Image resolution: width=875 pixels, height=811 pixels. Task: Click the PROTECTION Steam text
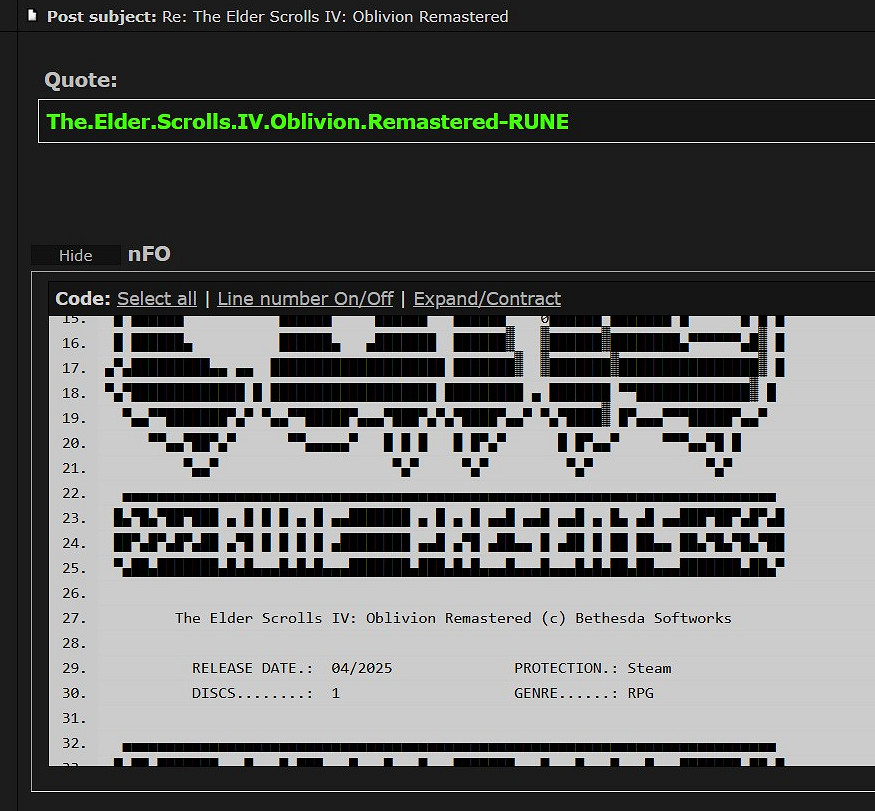pyautogui.click(x=592, y=668)
